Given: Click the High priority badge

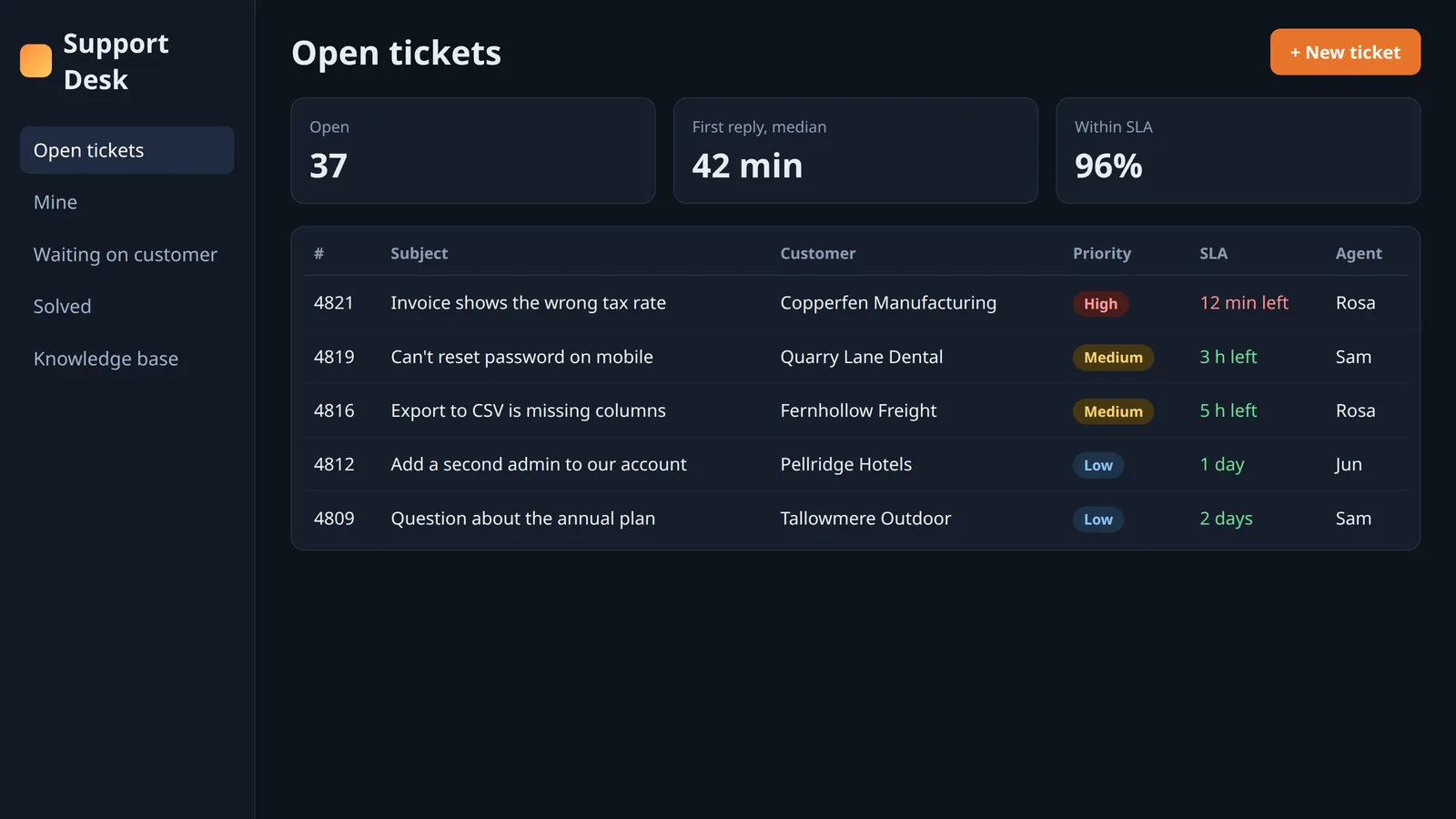Looking at the screenshot, I should click(1100, 304).
